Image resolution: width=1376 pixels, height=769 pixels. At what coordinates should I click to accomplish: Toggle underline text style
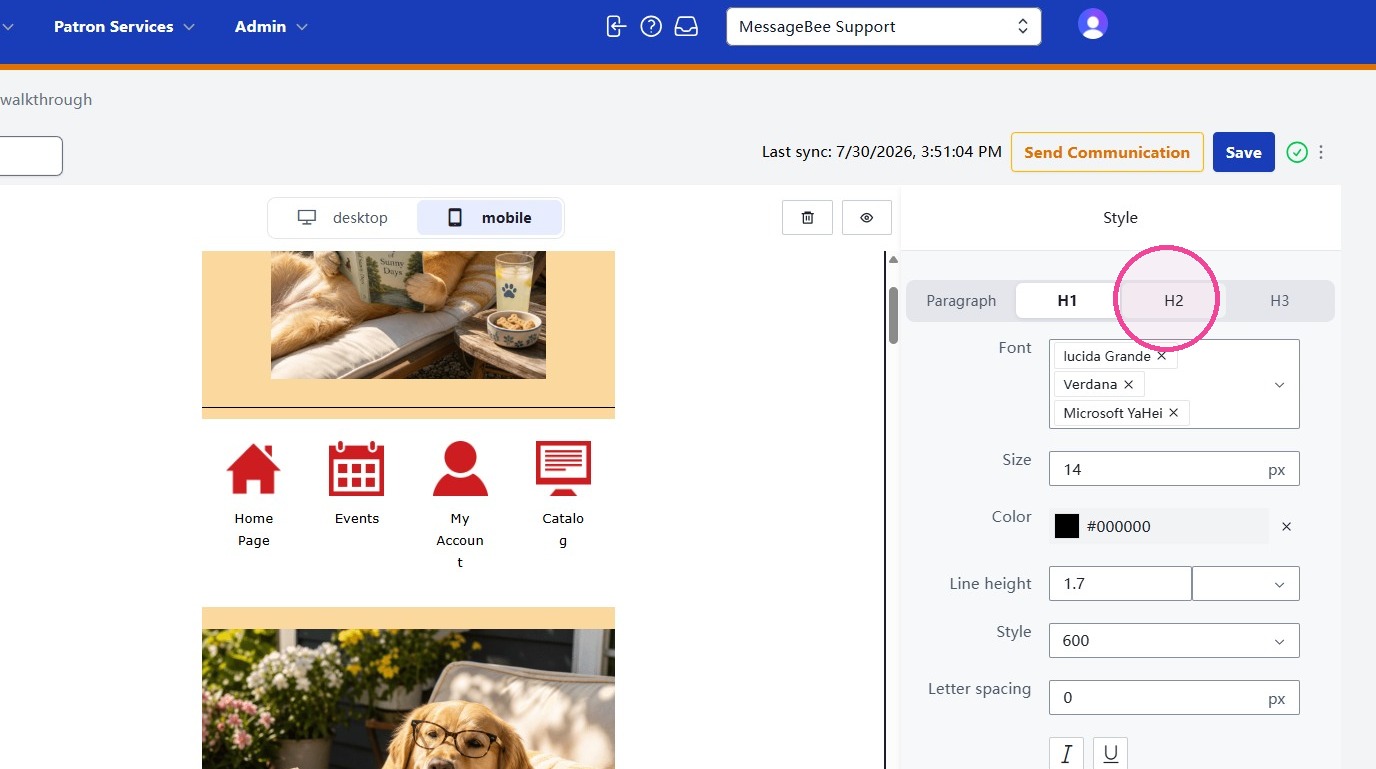pyautogui.click(x=1110, y=755)
